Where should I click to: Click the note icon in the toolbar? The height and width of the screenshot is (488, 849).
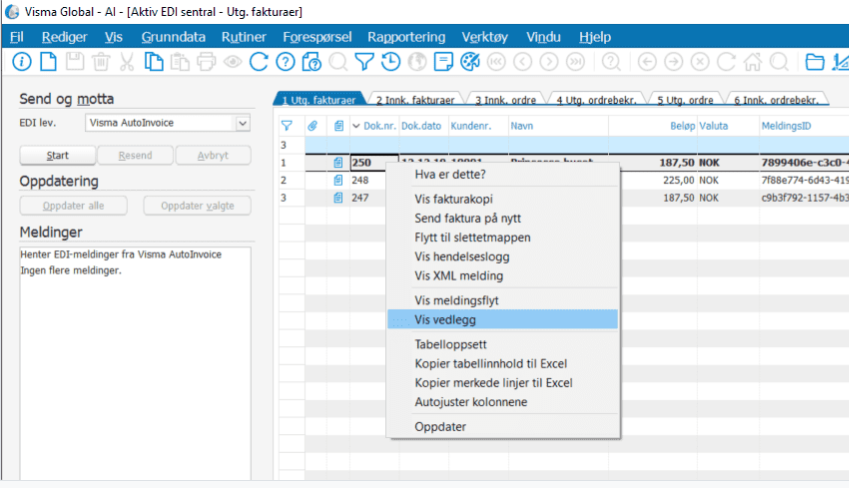point(443,62)
